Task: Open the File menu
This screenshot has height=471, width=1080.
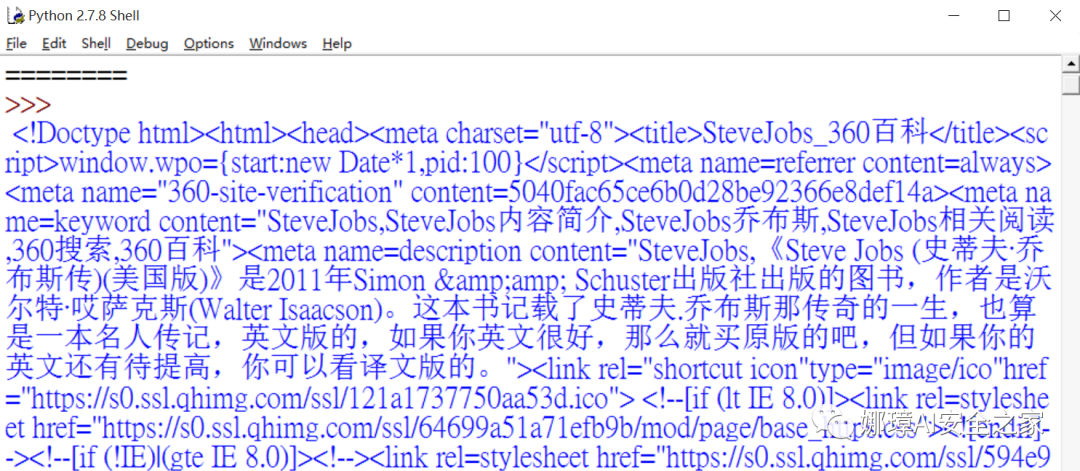Action: tap(16, 43)
